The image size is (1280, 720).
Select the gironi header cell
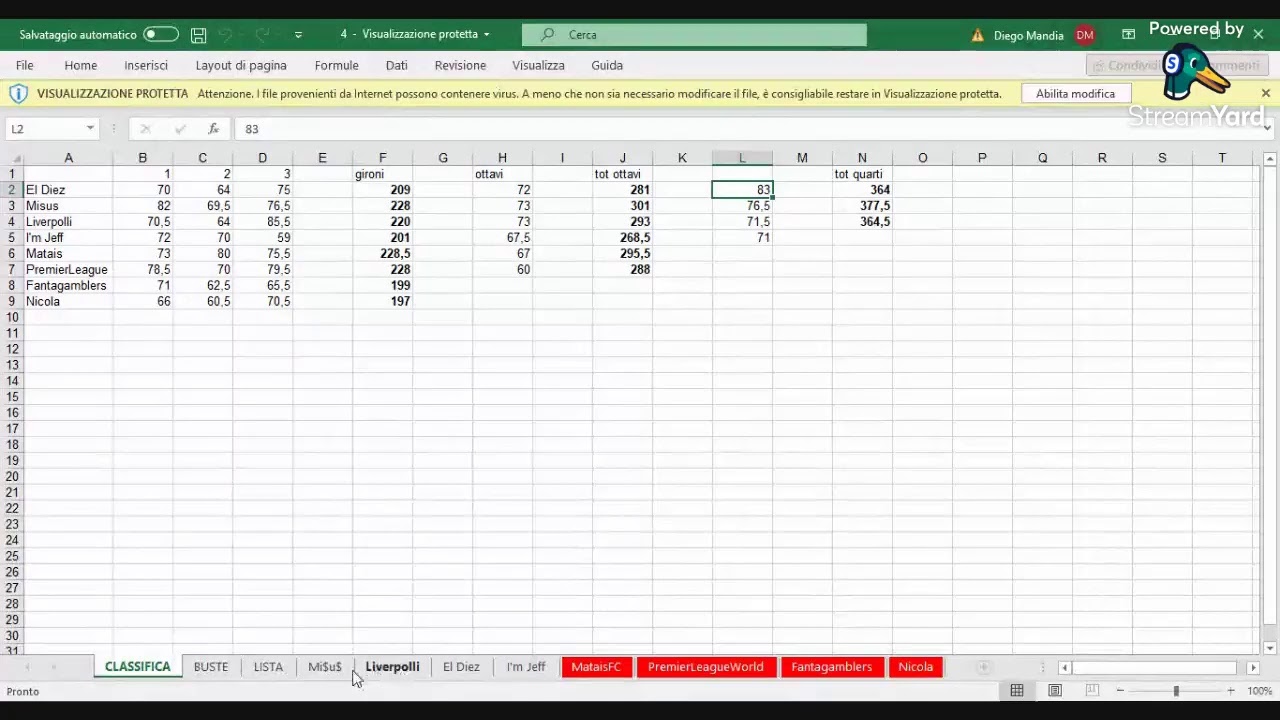point(382,174)
